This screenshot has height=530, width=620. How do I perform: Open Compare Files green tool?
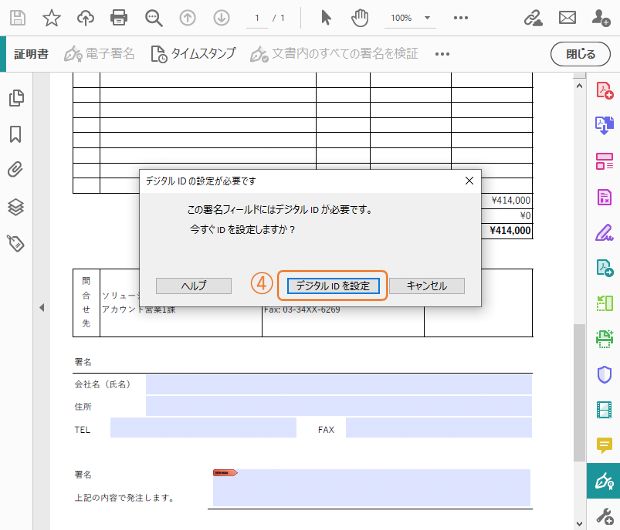coord(604,303)
